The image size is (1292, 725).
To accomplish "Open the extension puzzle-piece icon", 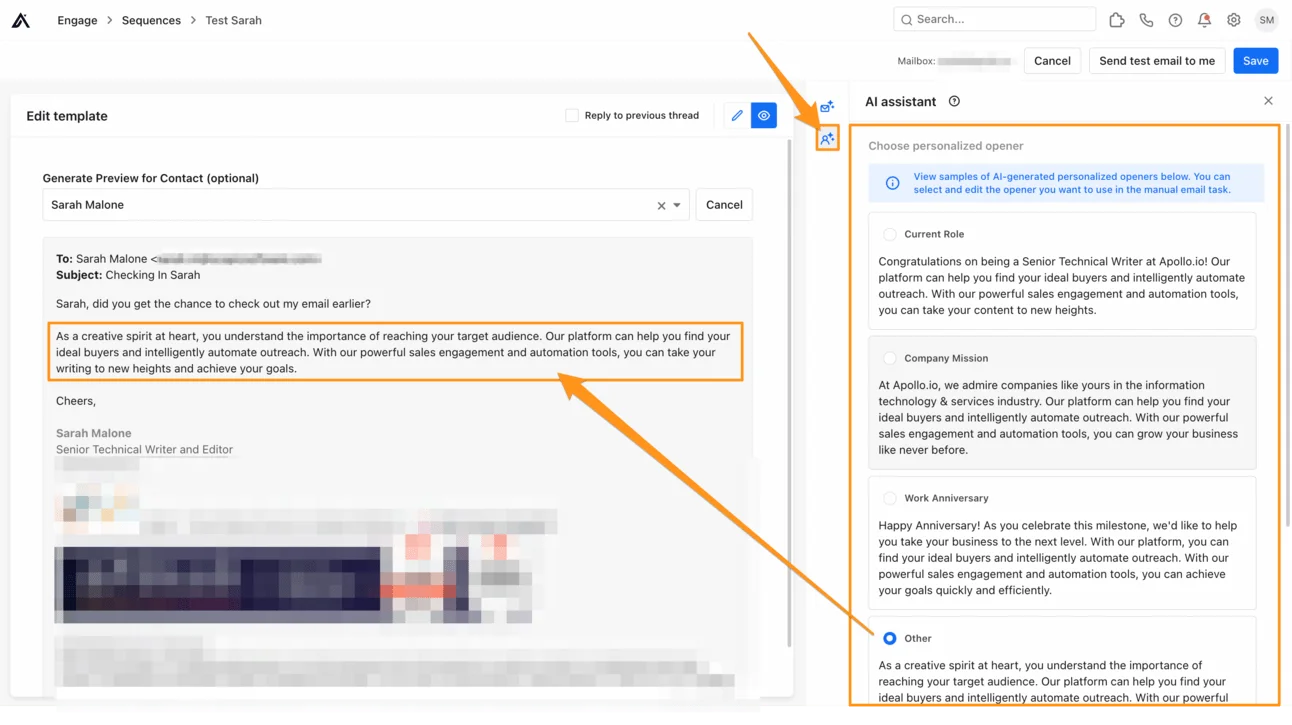I will click(x=1117, y=20).
